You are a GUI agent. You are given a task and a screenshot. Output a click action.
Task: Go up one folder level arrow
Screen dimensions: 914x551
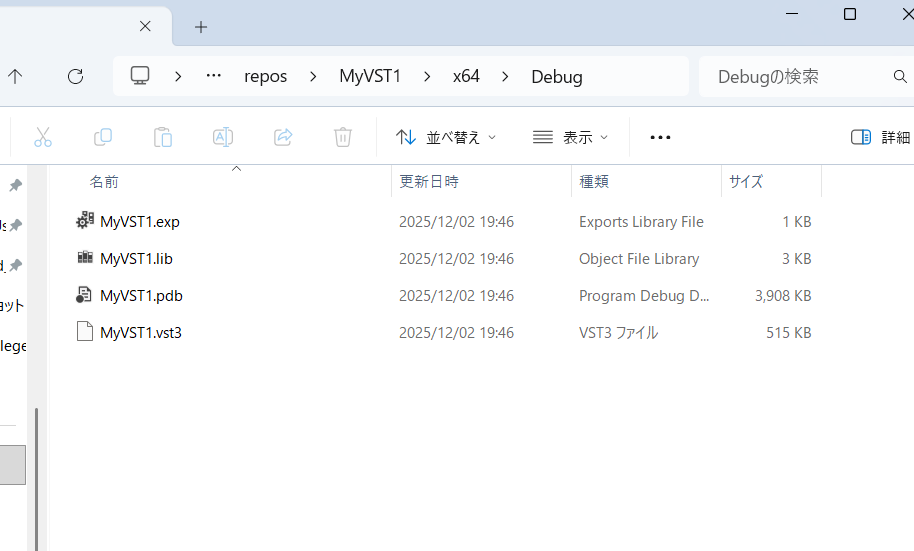[15, 76]
